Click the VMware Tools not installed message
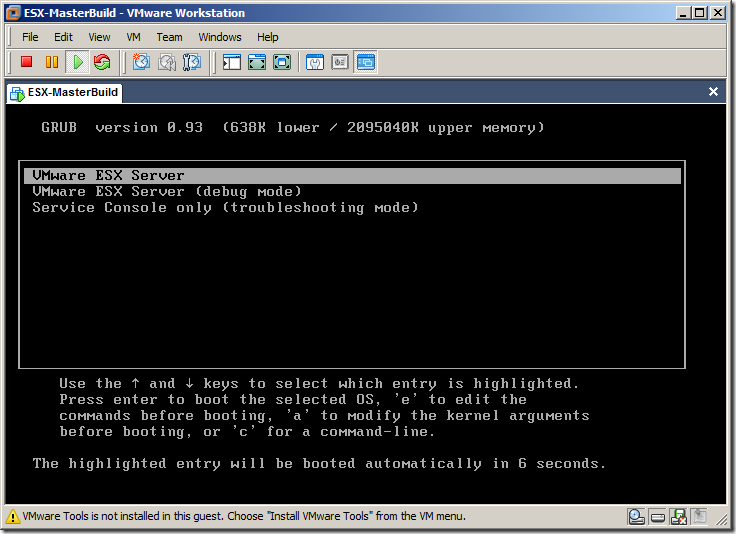This screenshot has width=736, height=534. click(x=244, y=516)
